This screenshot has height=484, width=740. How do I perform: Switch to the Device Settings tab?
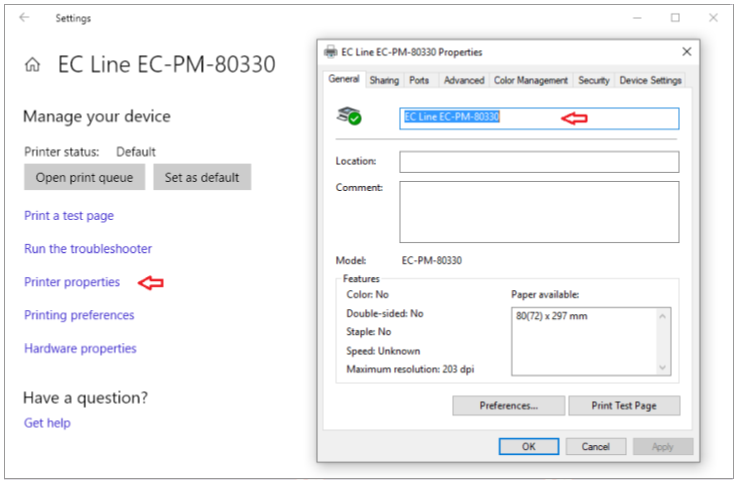pyautogui.click(x=650, y=80)
